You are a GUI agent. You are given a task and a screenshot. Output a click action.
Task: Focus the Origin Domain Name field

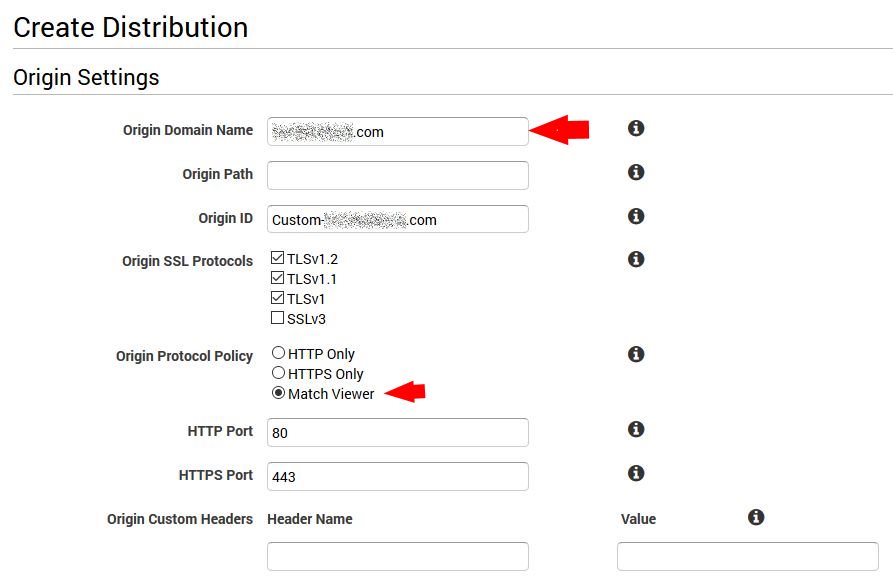pyautogui.click(x=398, y=132)
